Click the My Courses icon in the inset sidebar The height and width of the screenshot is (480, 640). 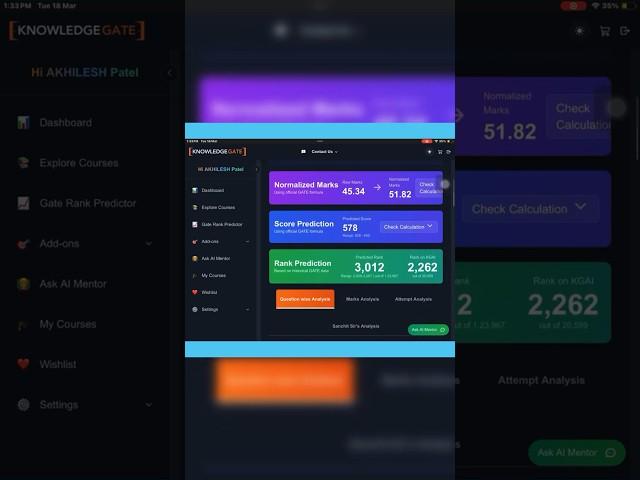[x=195, y=276]
